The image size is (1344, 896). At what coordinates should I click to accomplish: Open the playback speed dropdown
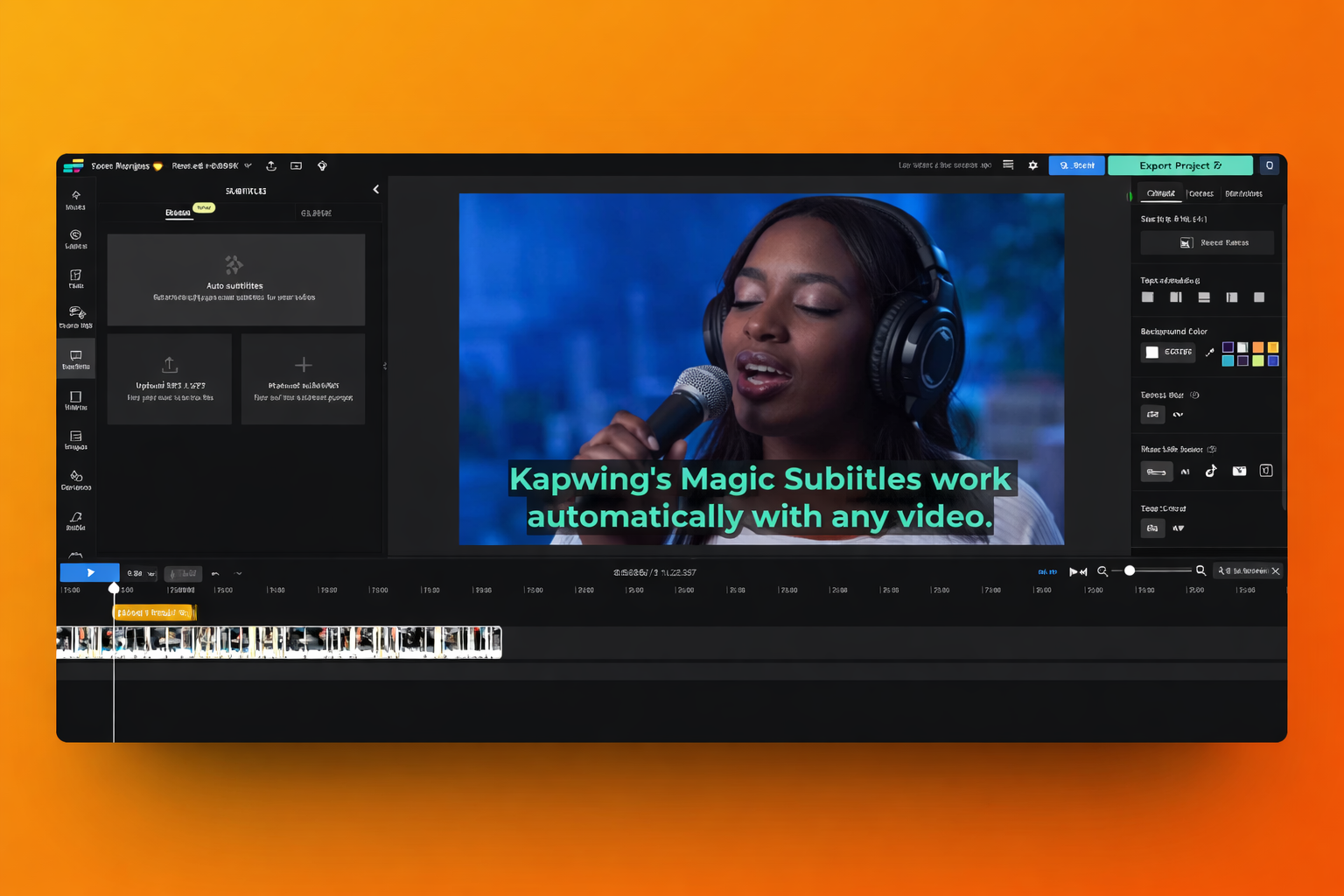point(140,574)
